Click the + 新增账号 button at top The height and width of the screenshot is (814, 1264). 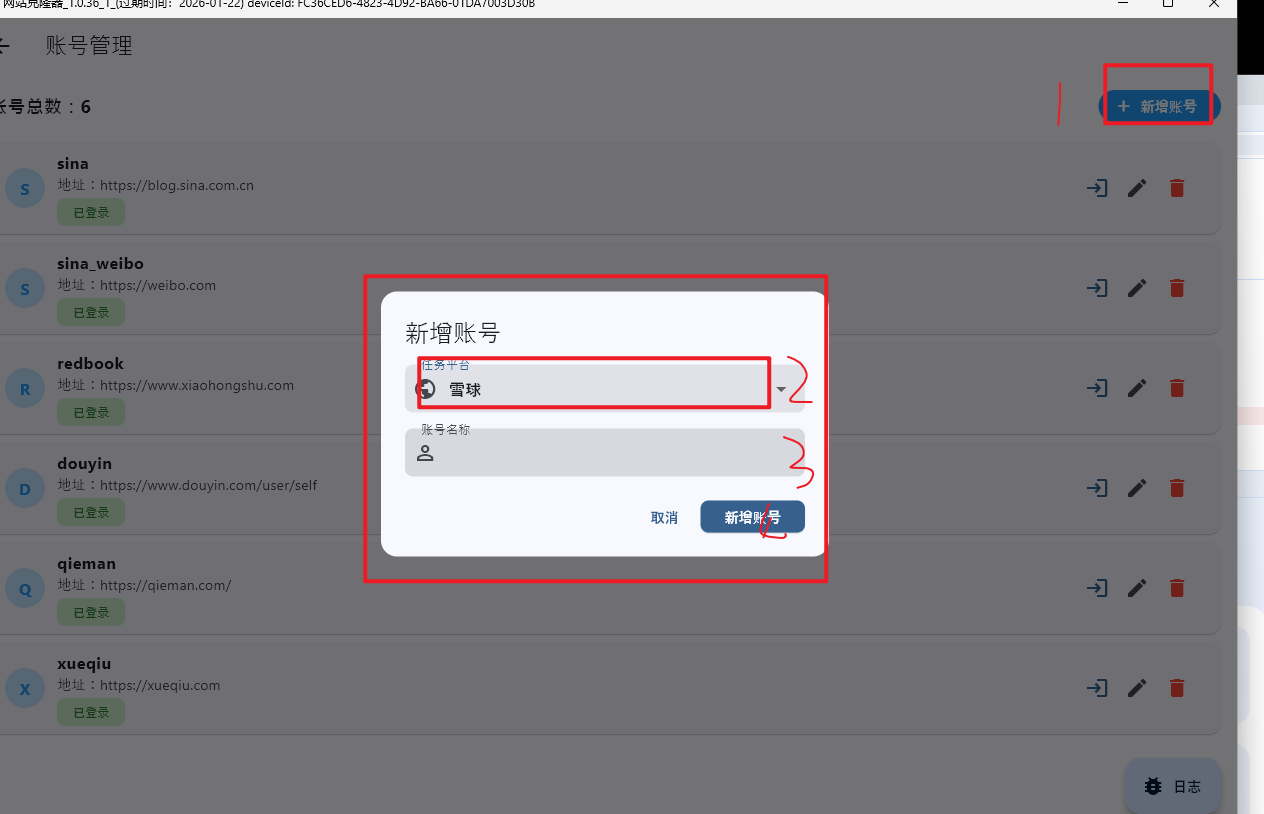click(1159, 106)
